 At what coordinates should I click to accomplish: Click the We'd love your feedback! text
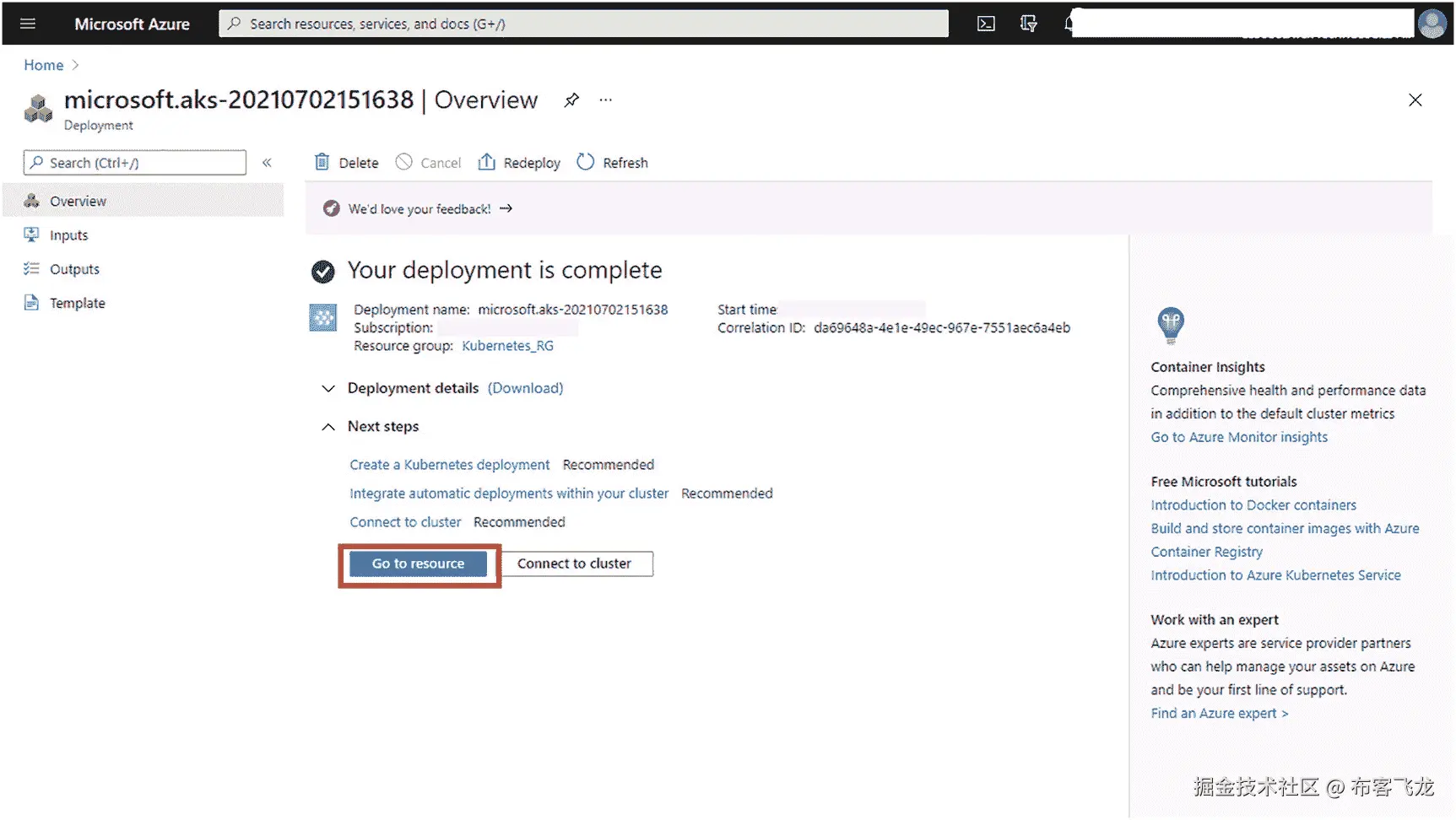tap(419, 208)
